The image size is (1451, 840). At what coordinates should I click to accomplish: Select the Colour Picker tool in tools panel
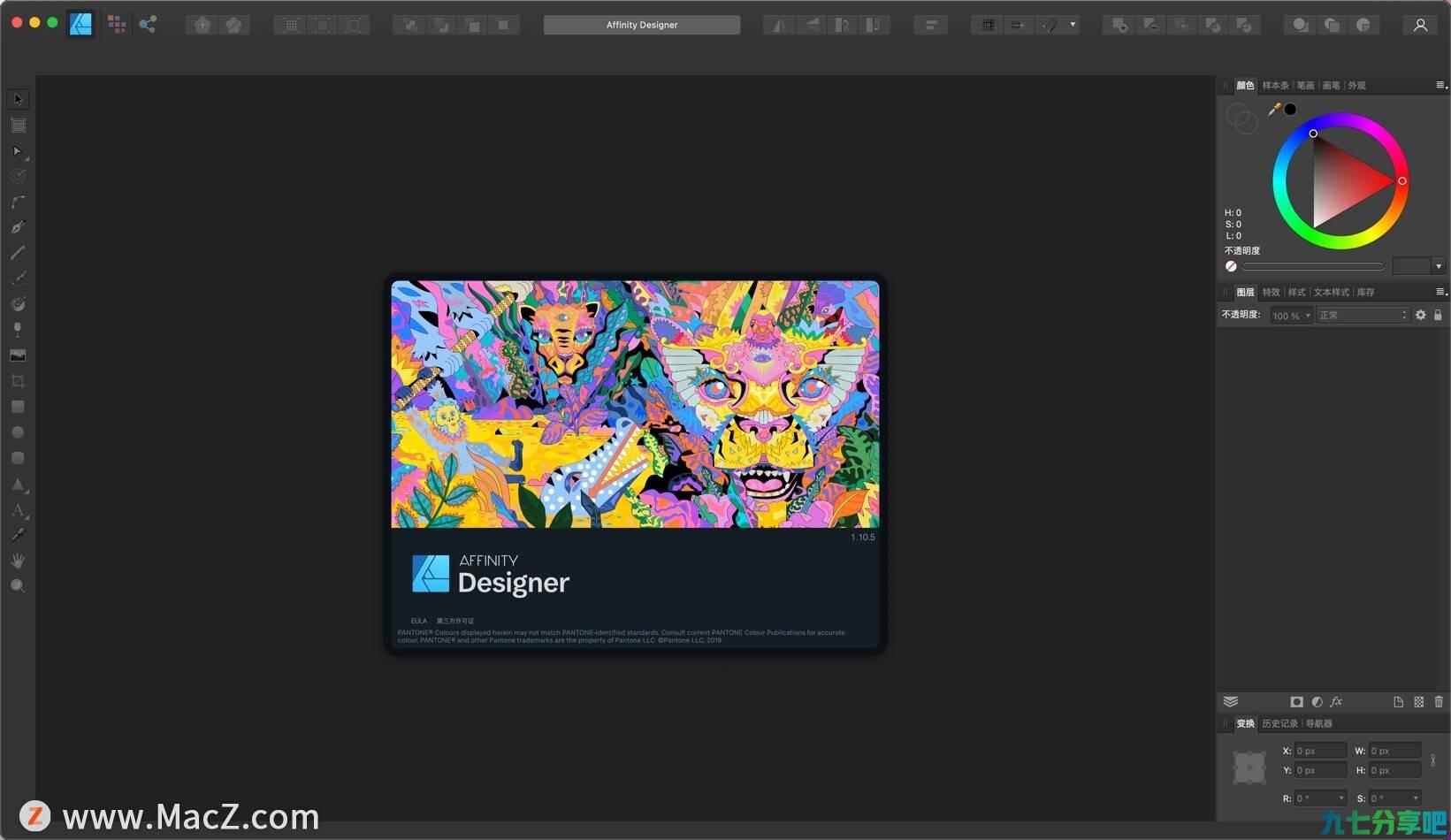tap(18, 535)
